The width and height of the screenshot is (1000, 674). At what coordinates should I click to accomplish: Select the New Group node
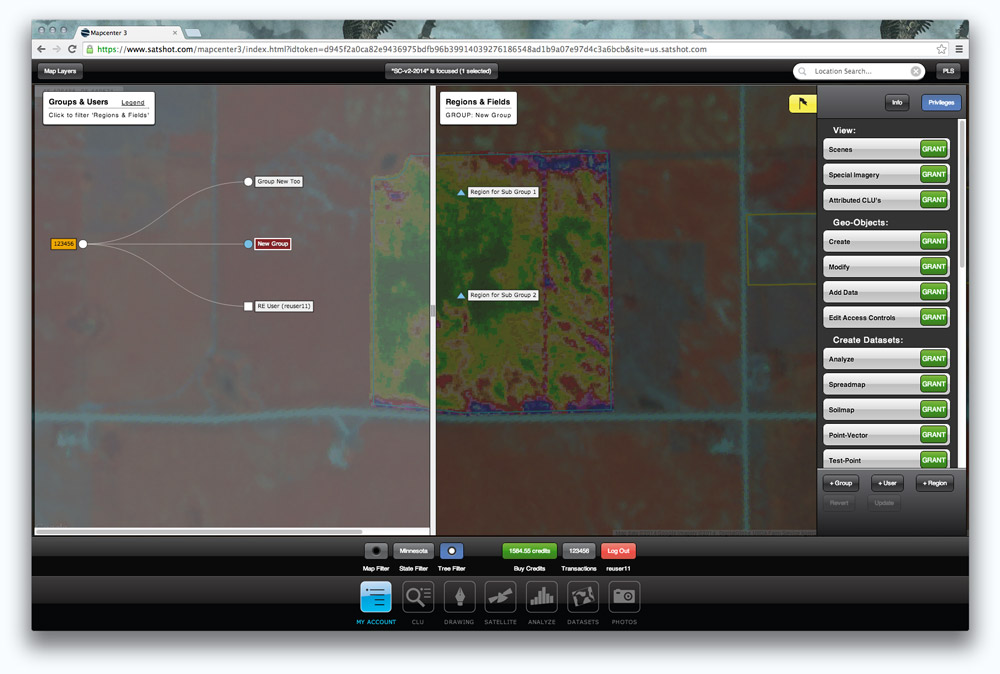click(x=272, y=244)
